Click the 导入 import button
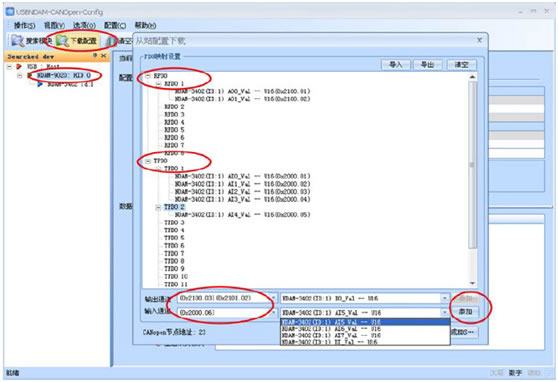The width and height of the screenshot is (558, 382). point(396,64)
